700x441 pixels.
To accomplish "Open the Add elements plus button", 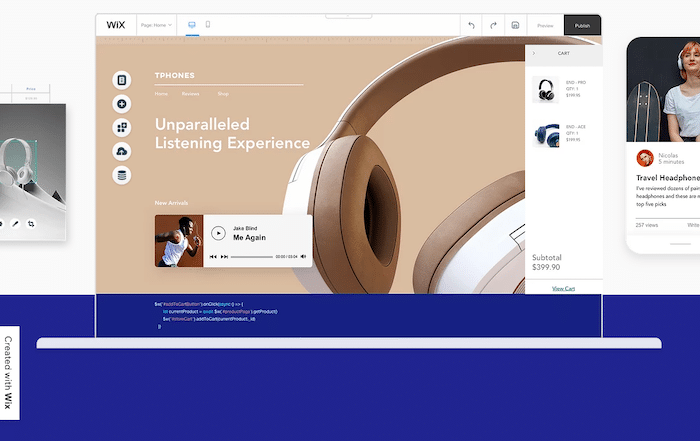I will (121, 104).
